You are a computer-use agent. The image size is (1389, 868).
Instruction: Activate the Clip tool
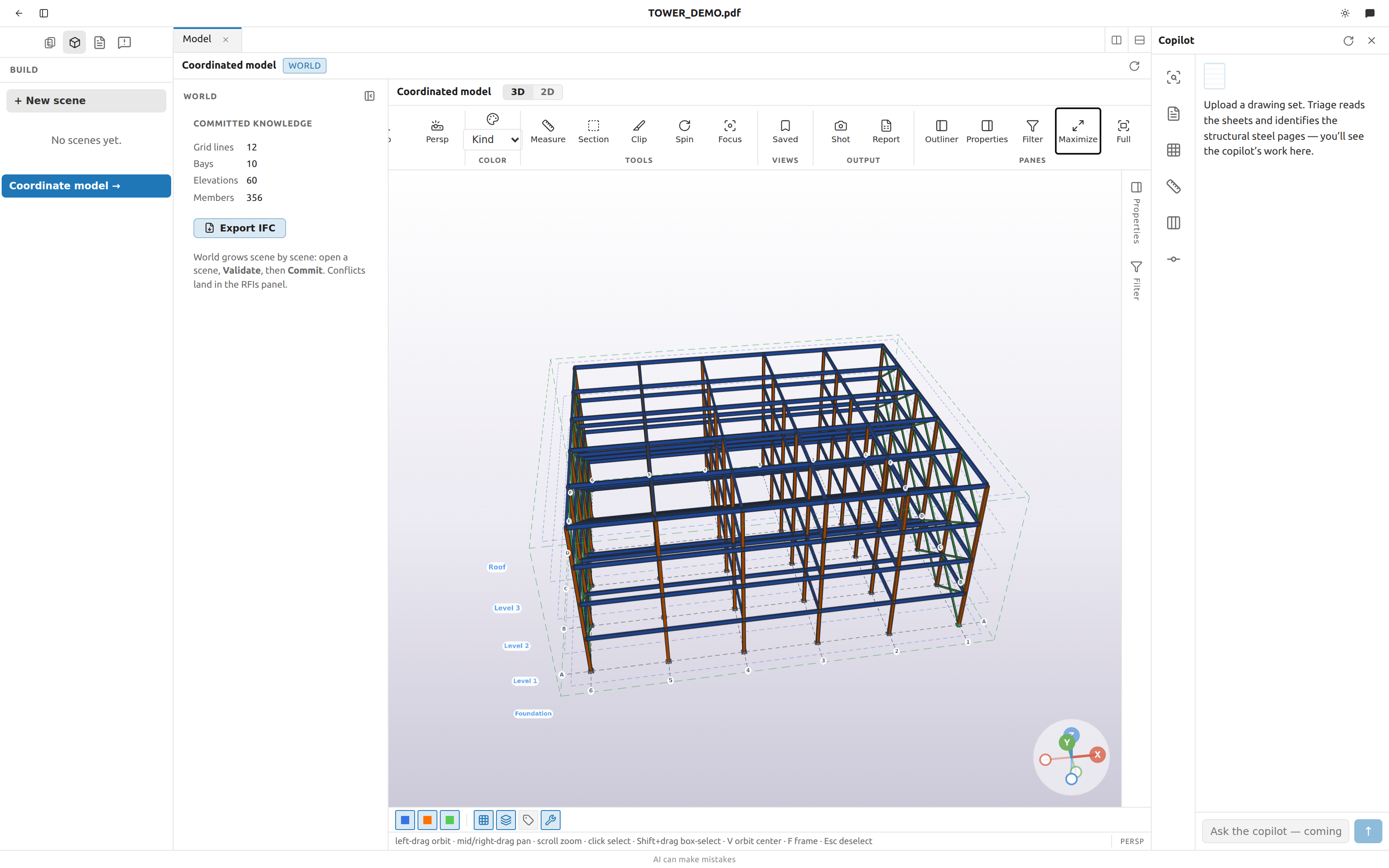pos(639,131)
